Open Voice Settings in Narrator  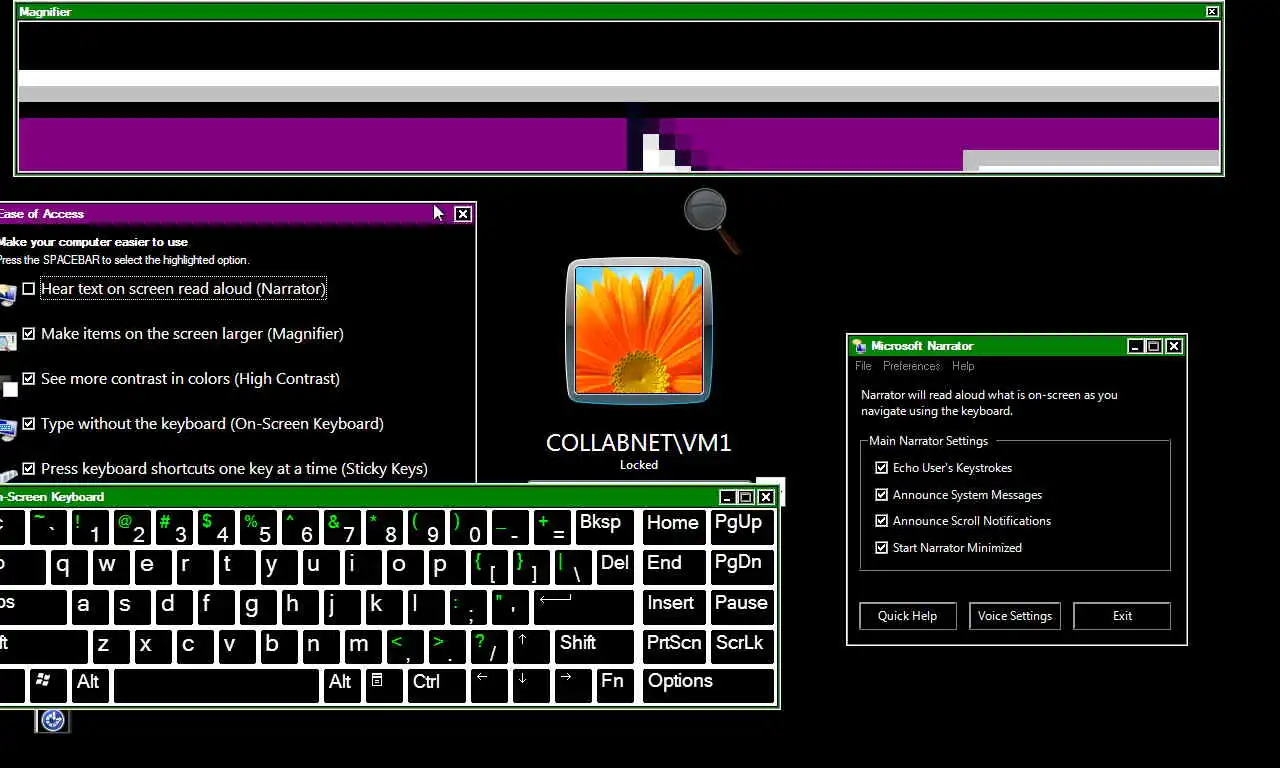(1015, 616)
